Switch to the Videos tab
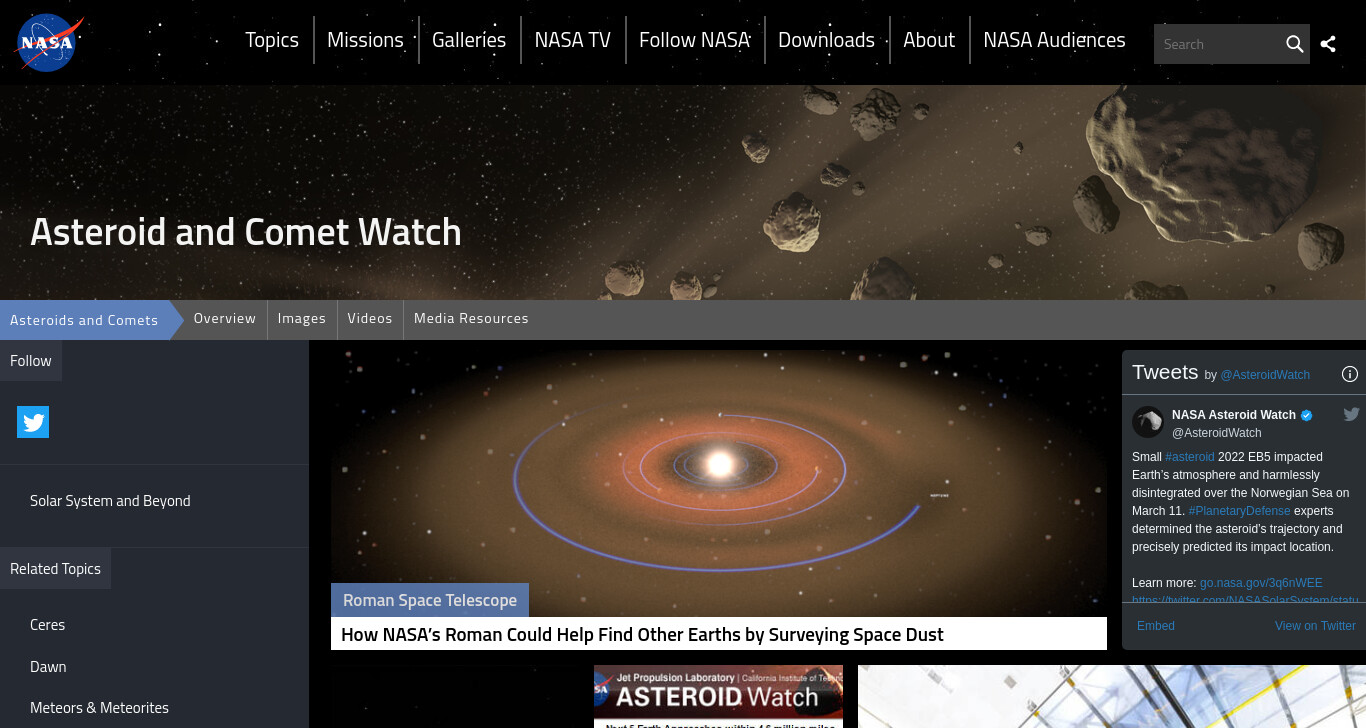This screenshot has width=1366, height=728. tap(370, 318)
